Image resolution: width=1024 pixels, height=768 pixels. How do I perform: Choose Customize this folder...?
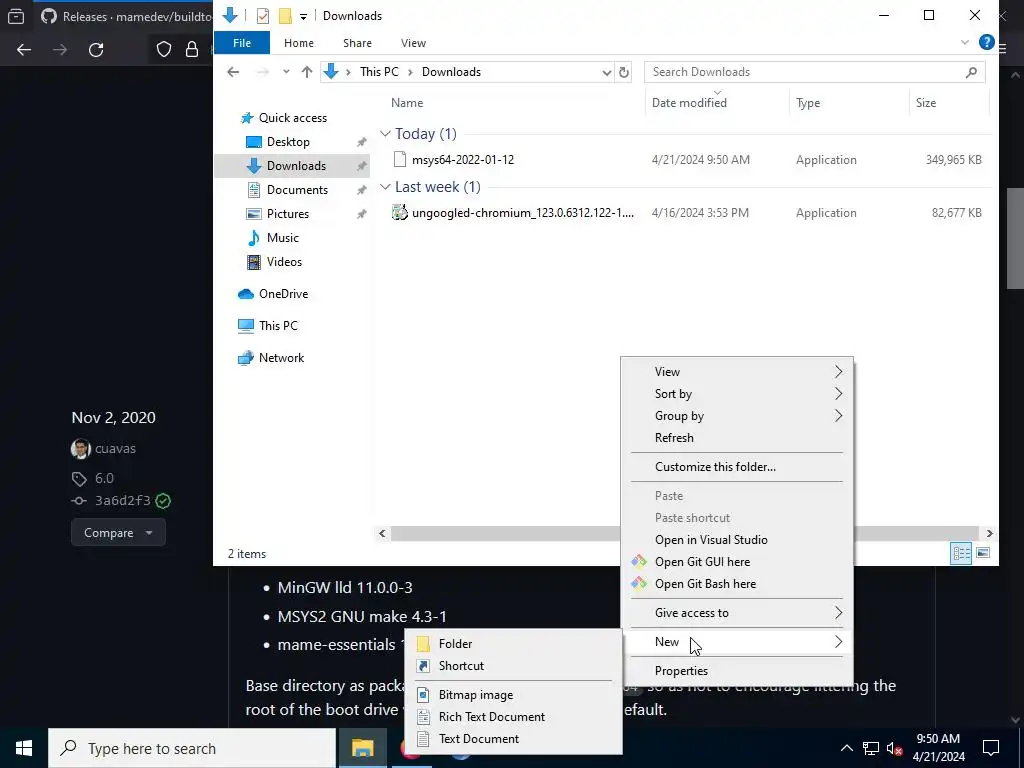coord(737,467)
